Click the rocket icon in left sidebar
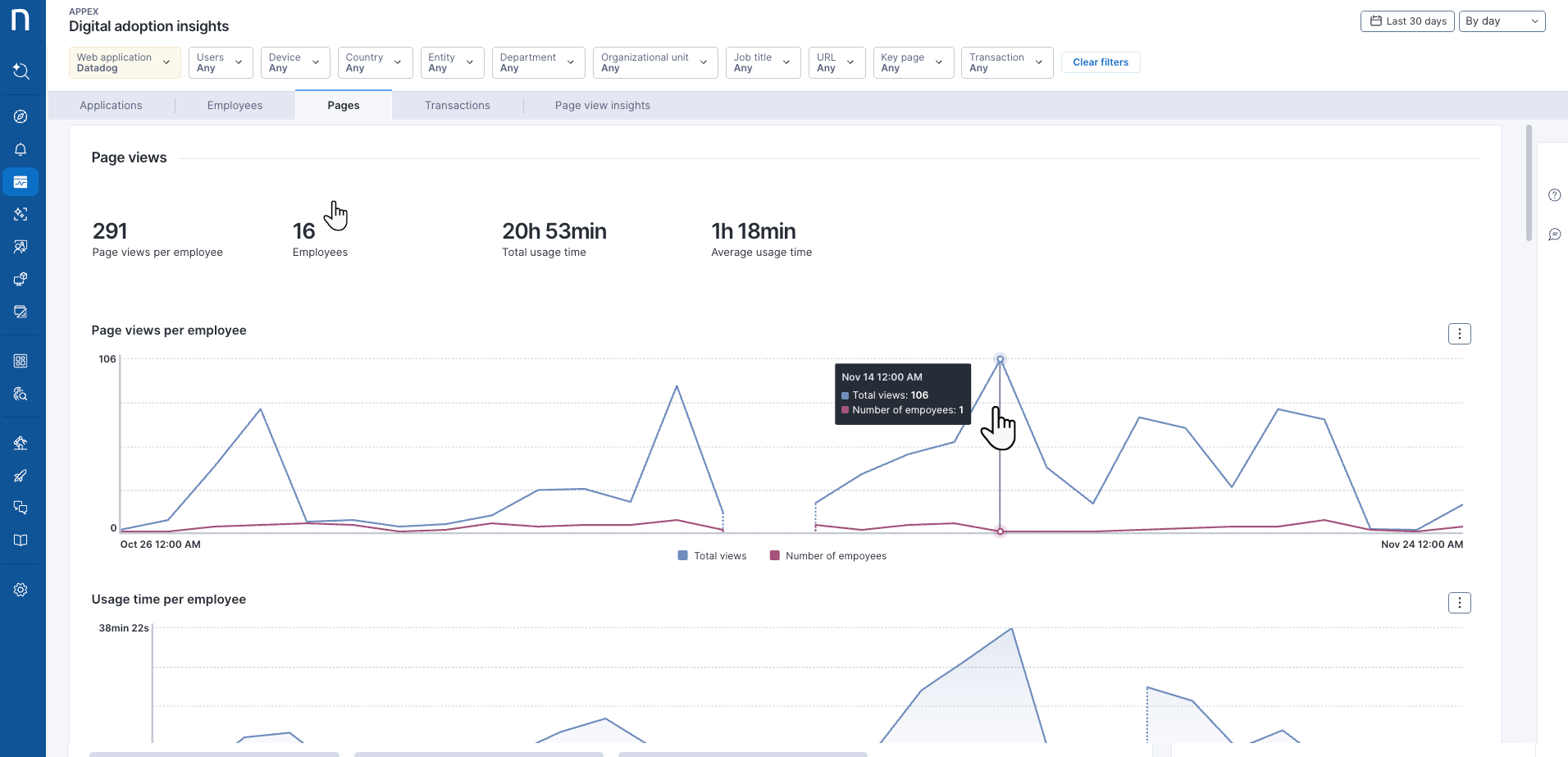1568x757 pixels. point(21,476)
